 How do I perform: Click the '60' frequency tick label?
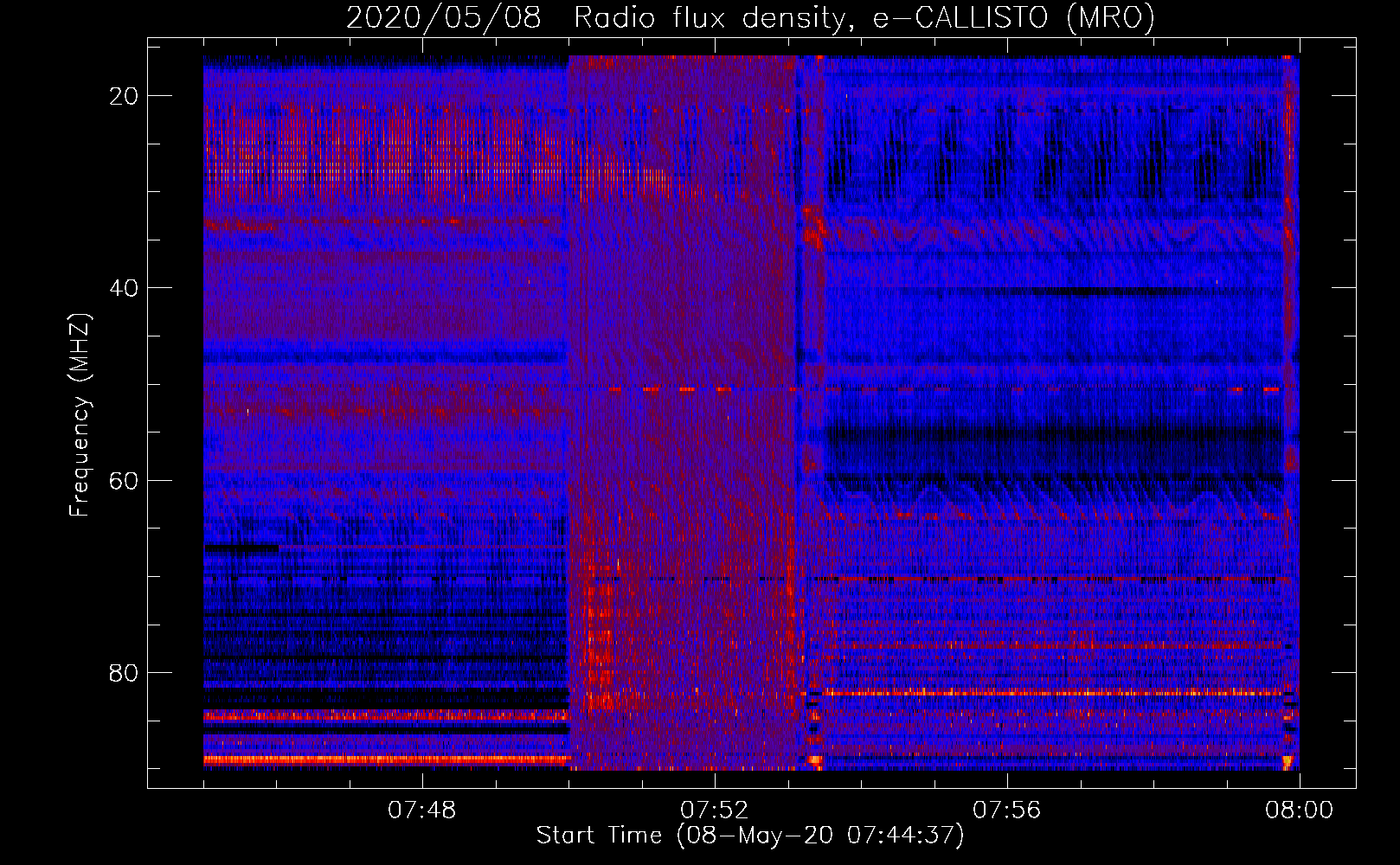(125, 480)
